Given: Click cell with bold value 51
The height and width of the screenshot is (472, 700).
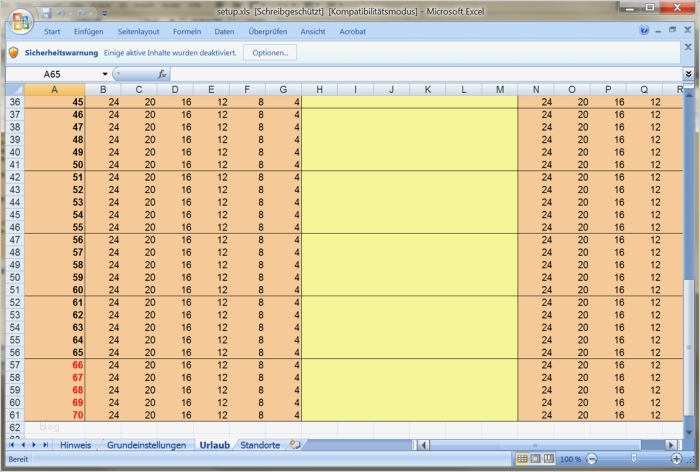Looking at the screenshot, I should pos(54,177).
